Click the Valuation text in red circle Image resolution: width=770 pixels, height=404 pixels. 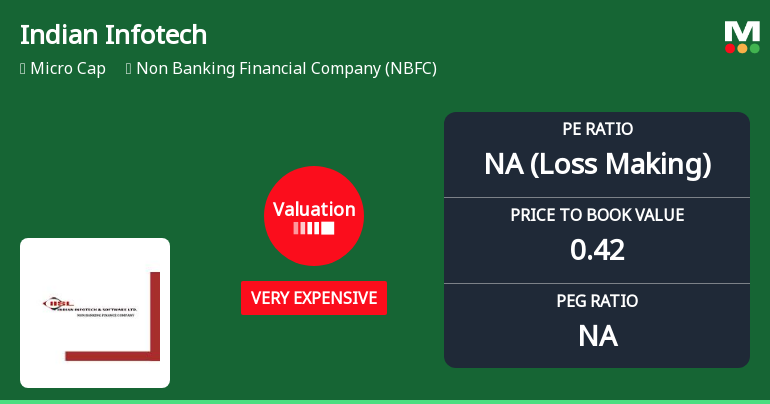coord(314,209)
